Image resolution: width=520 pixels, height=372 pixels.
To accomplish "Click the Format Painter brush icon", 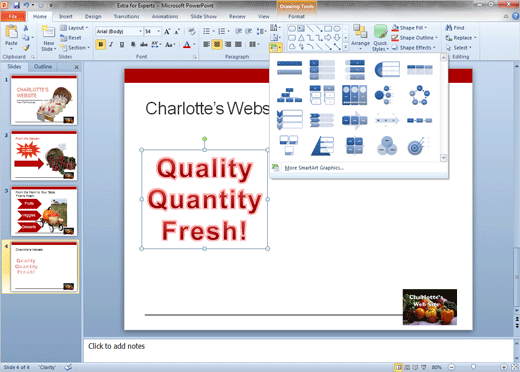I will click(26, 48).
